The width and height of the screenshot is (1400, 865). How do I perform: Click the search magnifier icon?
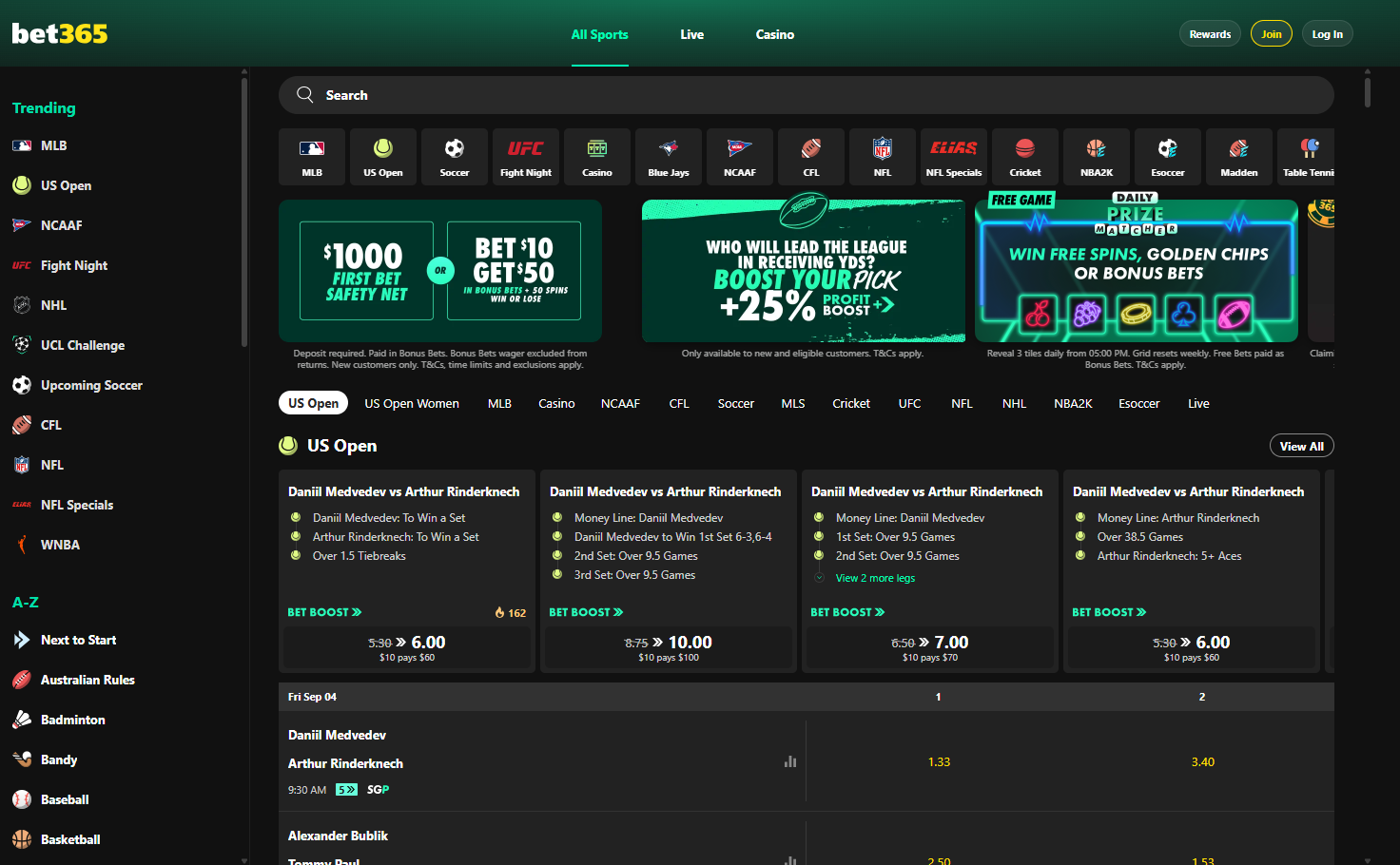coord(305,95)
